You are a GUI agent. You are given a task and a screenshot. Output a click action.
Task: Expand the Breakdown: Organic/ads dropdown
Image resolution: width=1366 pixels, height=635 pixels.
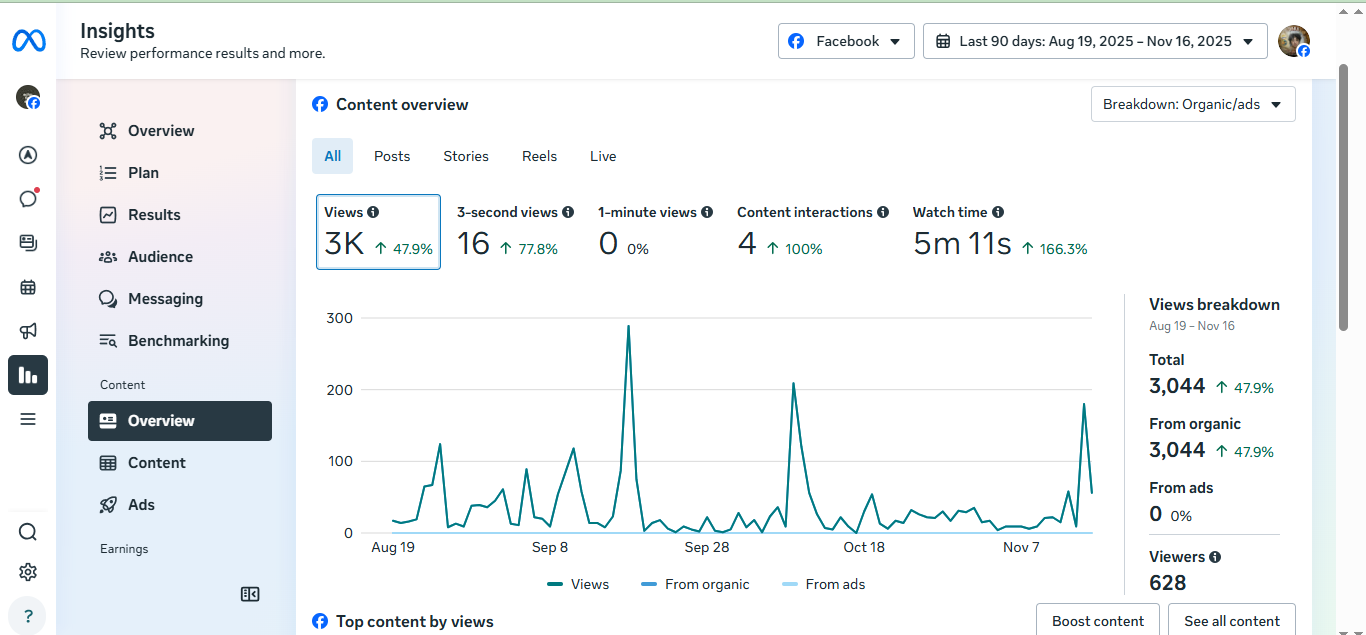point(1192,104)
